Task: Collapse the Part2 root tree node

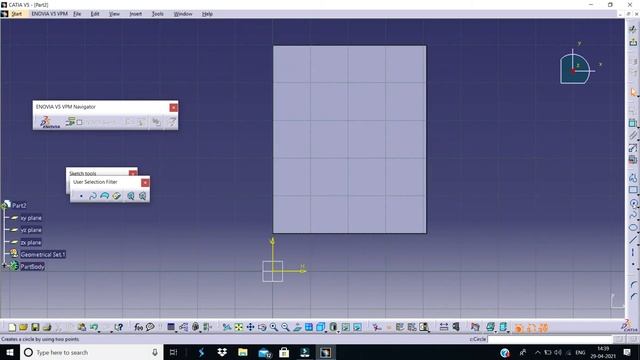Action: tap(4, 205)
